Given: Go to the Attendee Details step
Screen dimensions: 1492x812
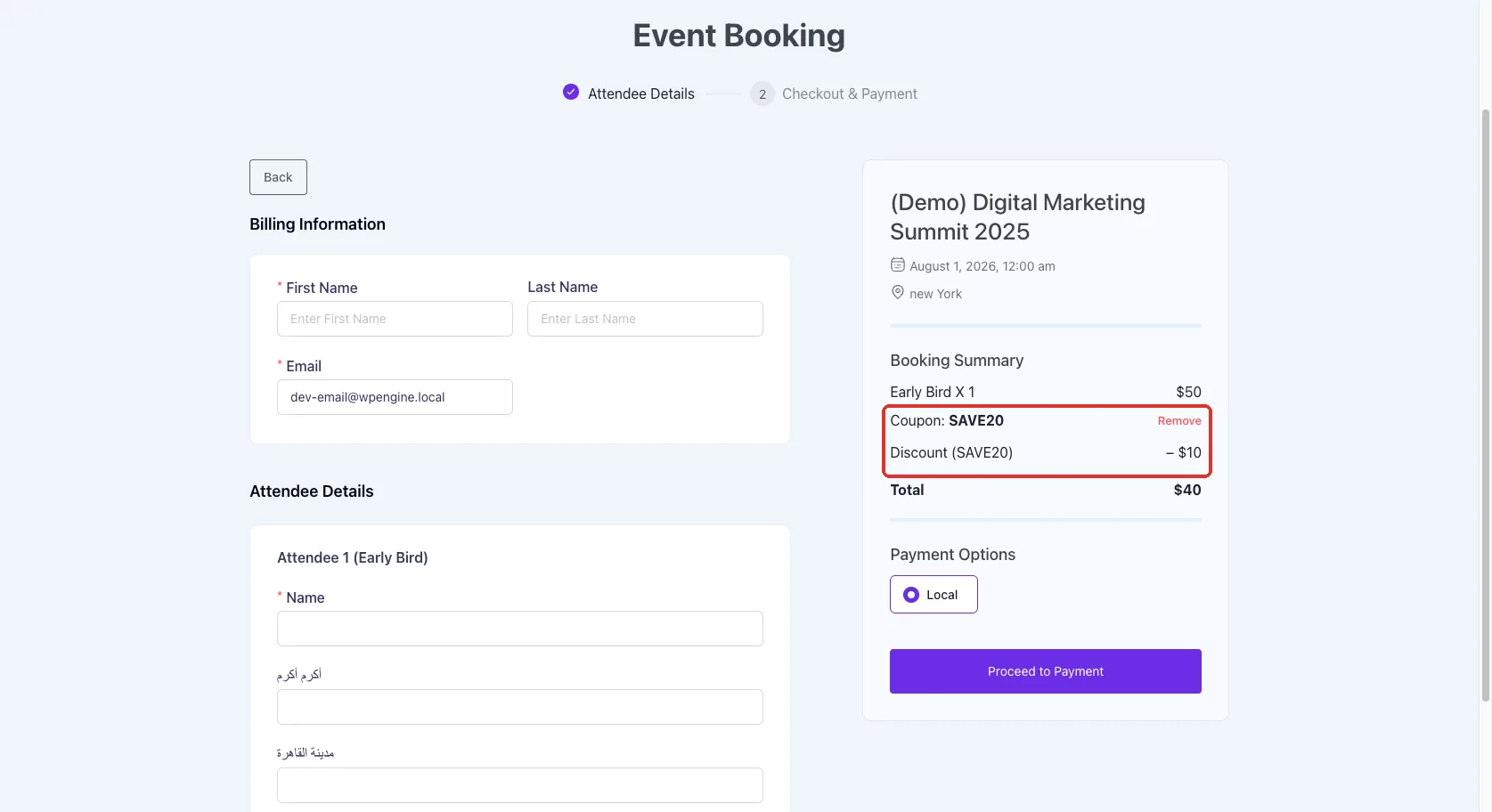Looking at the screenshot, I should point(641,93).
